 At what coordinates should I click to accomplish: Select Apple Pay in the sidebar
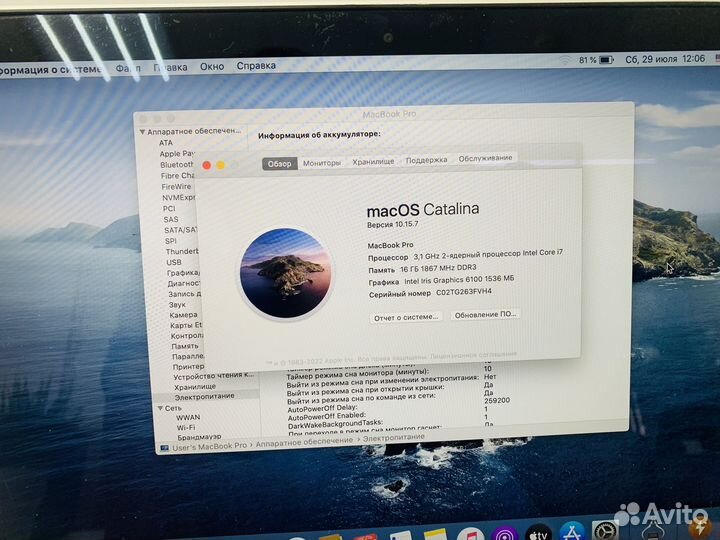click(177, 154)
